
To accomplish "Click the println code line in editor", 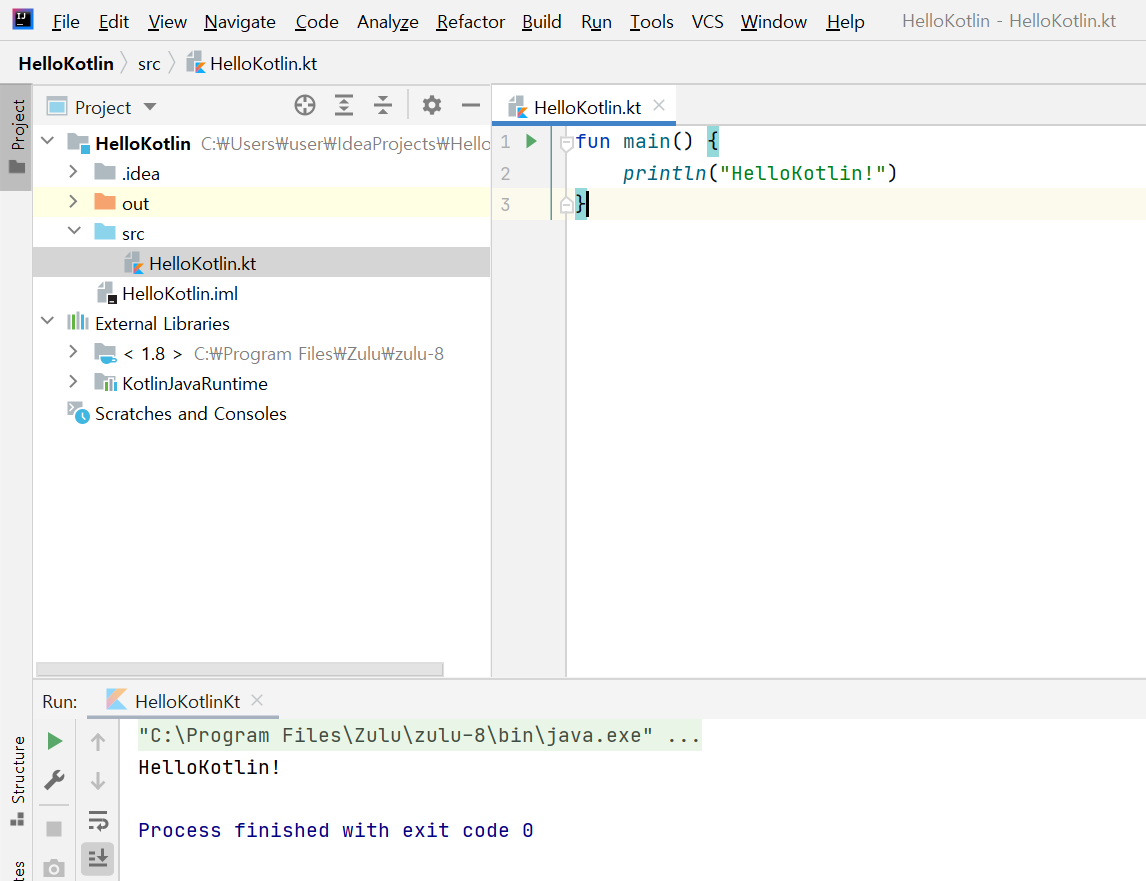I will pos(759,173).
